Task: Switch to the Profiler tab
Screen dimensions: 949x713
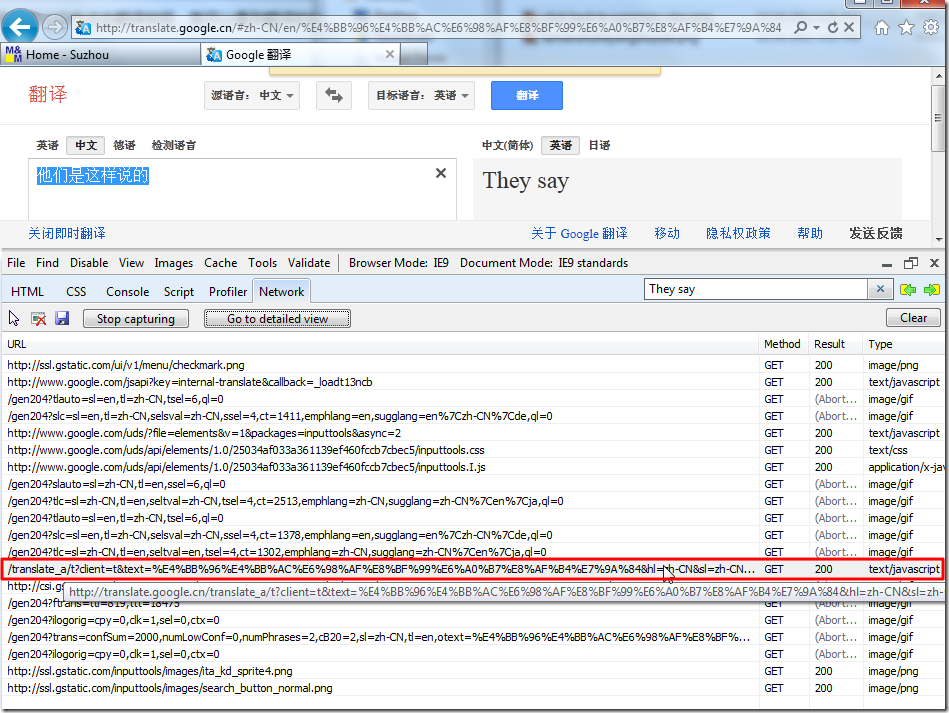Action: click(x=228, y=292)
